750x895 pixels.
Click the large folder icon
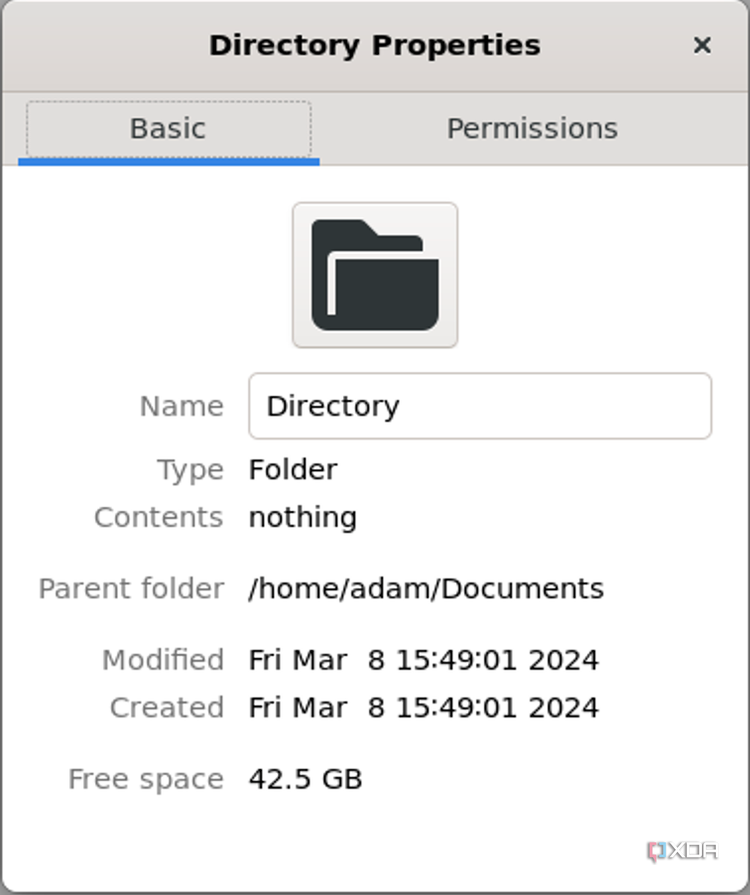pyautogui.click(x=374, y=273)
